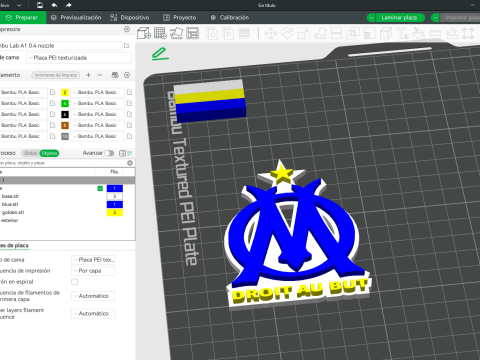Click the Auto orient toolbar icon
The height and width of the screenshot is (360, 480).
(176, 33)
